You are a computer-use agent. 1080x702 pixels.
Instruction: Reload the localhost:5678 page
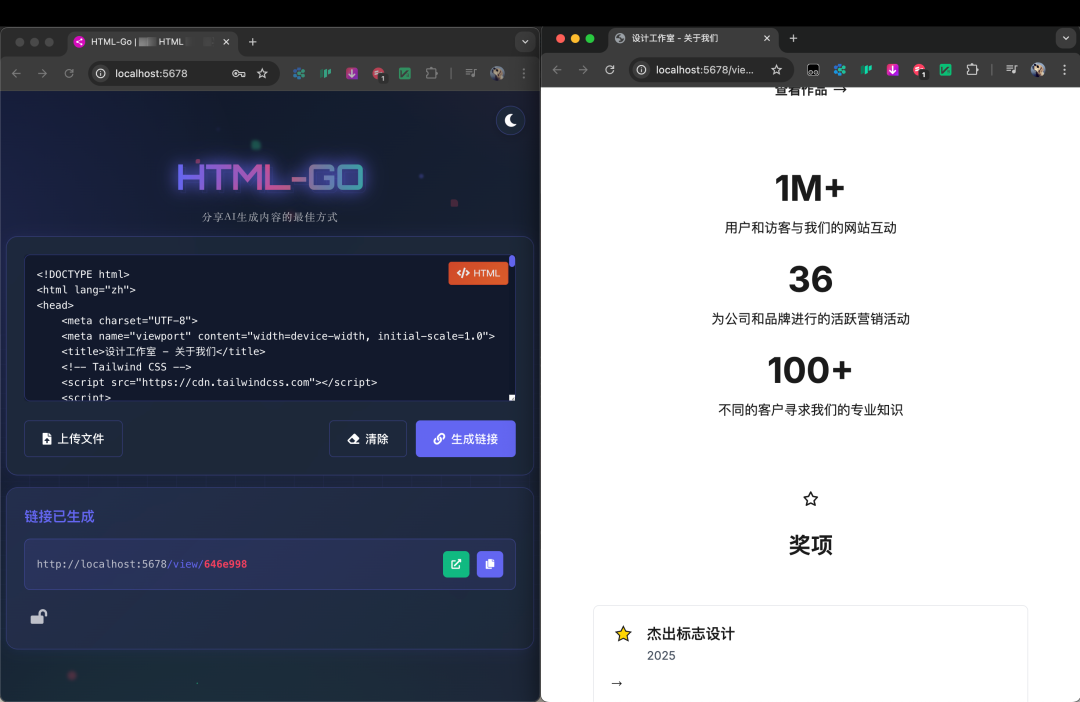69,73
